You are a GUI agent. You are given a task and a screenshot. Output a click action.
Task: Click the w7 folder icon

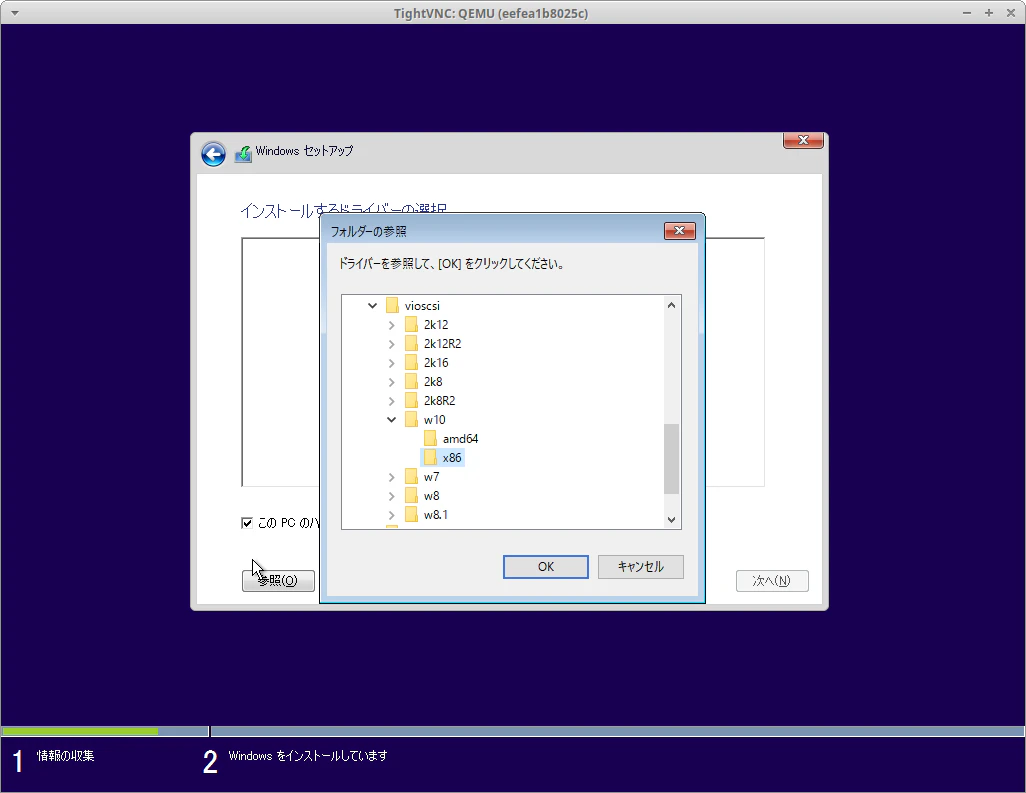click(411, 476)
